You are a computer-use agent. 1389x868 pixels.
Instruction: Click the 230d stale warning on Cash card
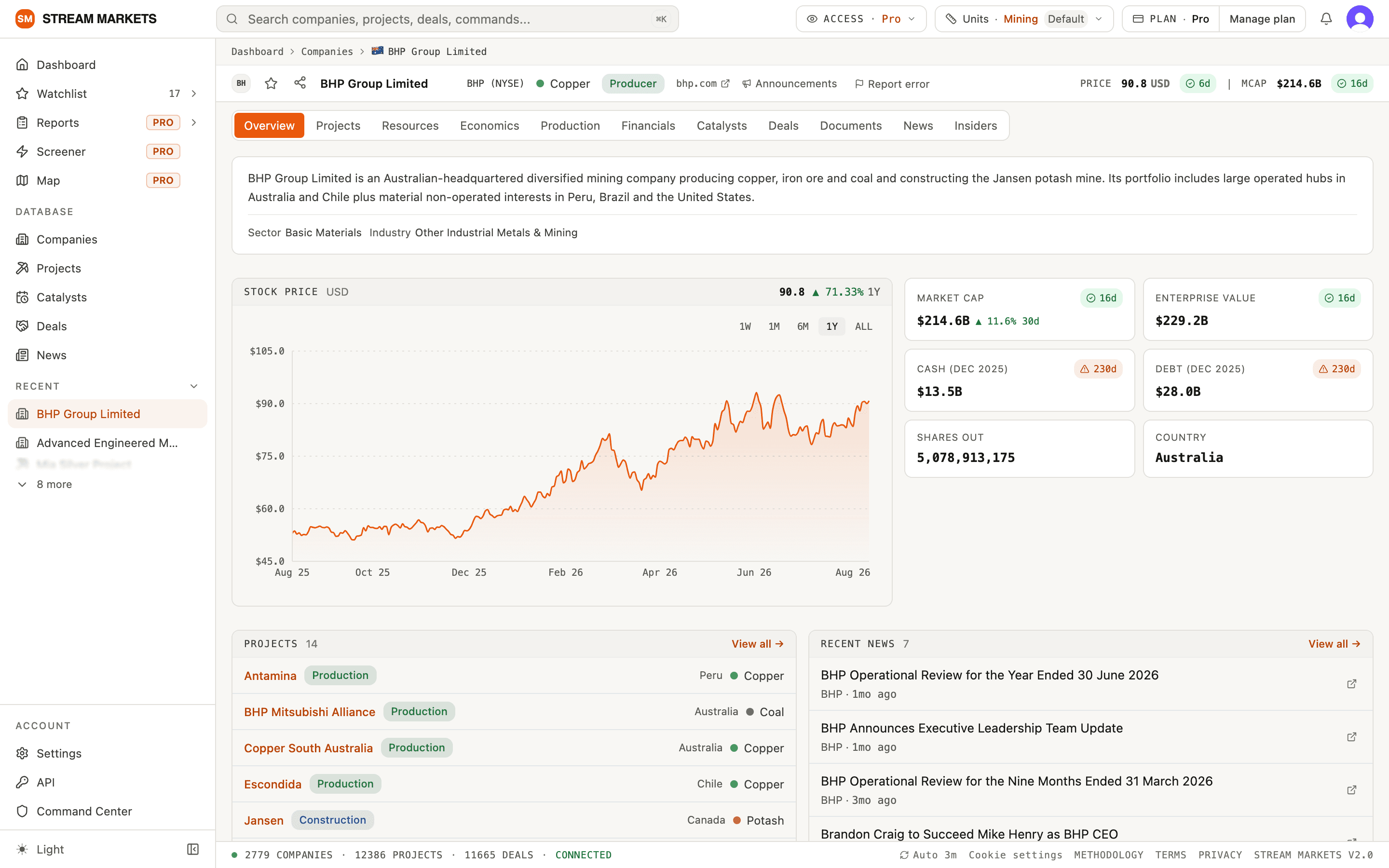pyautogui.click(x=1098, y=369)
